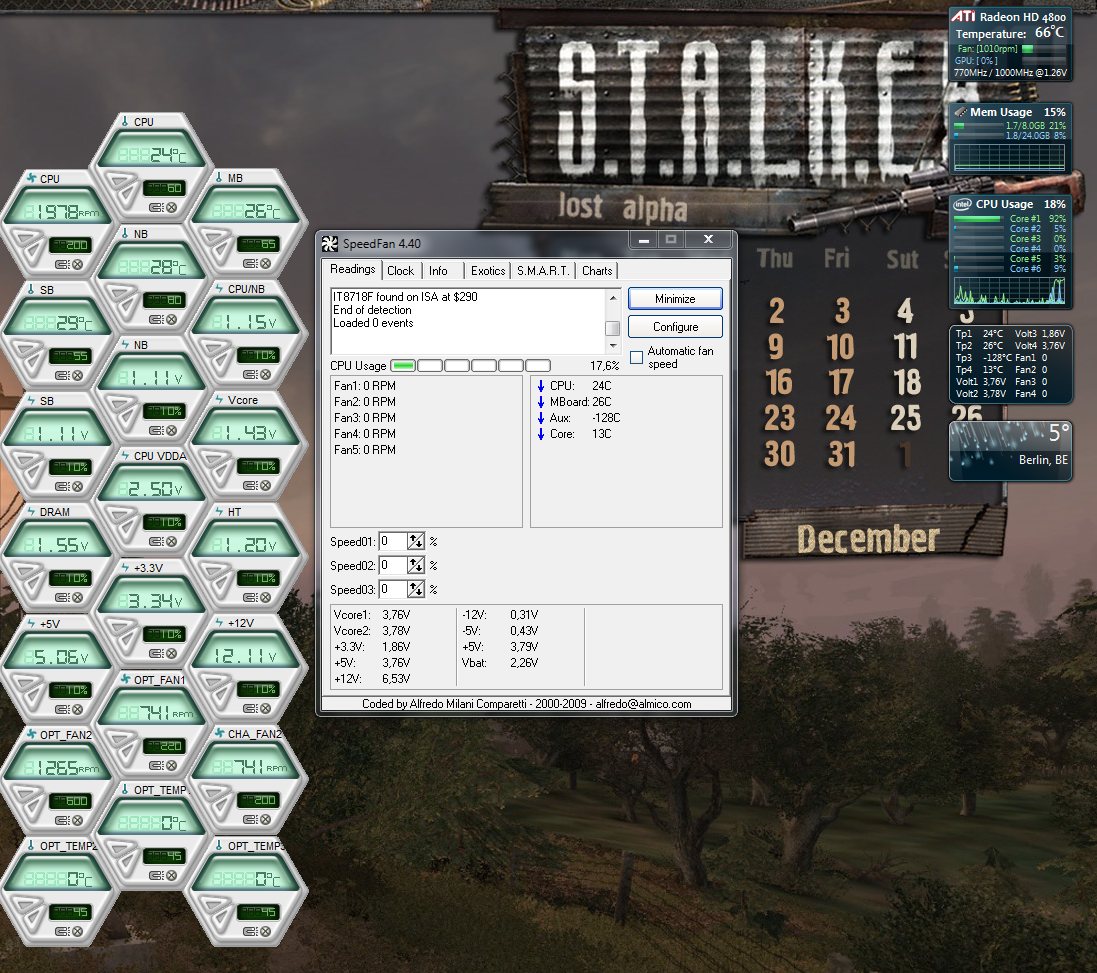Enable the Automatic fan speed checkbox
This screenshot has width=1097, height=973.
(636, 357)
